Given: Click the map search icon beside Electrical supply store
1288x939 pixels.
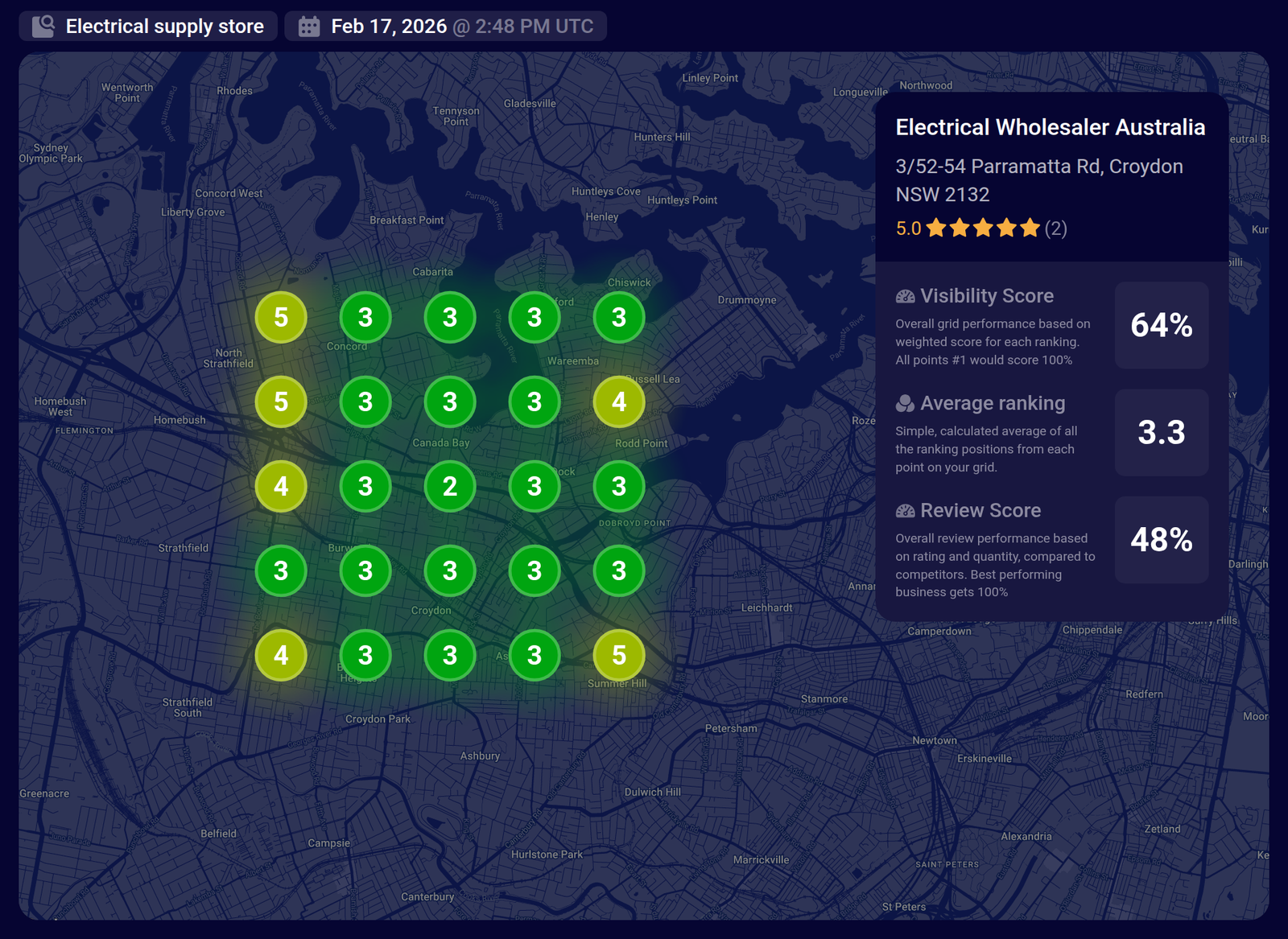Looking at the screenshot, I should coord(43,27).
